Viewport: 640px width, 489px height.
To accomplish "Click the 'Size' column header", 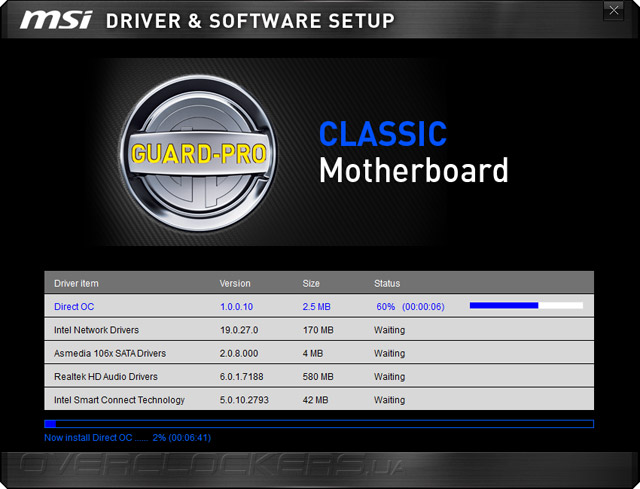I will tap(311, 283).
